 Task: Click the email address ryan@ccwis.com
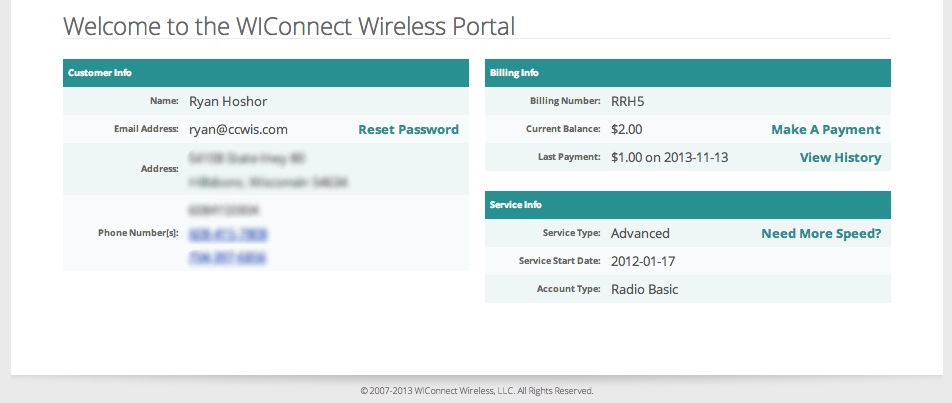pyautogui.click(x=238, y=130)
